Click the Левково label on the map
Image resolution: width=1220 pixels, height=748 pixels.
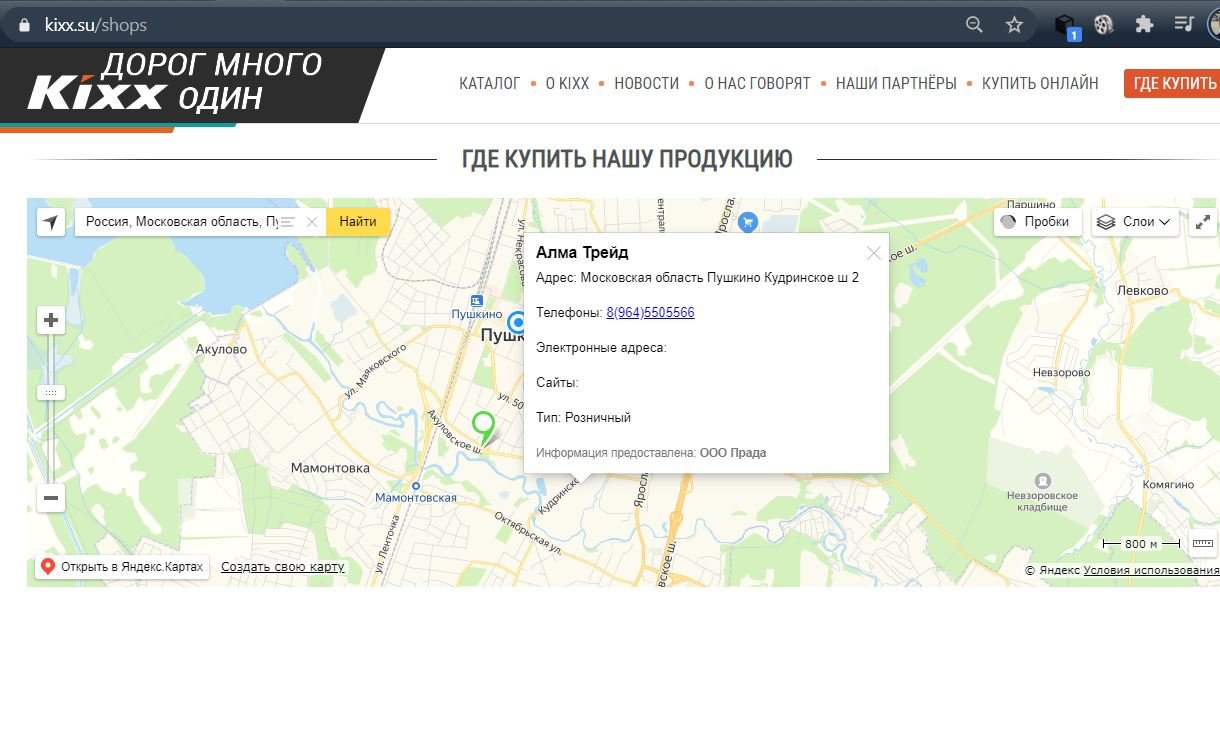pyautogui.click(x=1142, y=291)
